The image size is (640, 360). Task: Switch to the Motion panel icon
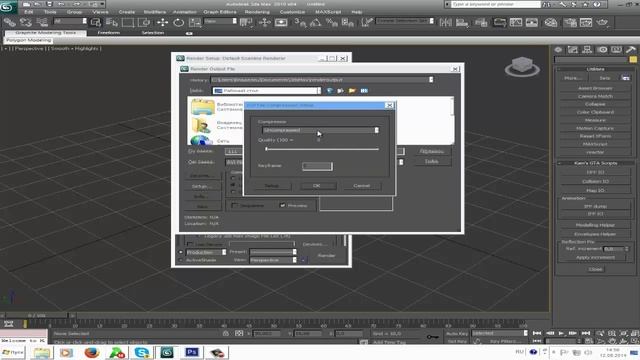tap(602, 50)
